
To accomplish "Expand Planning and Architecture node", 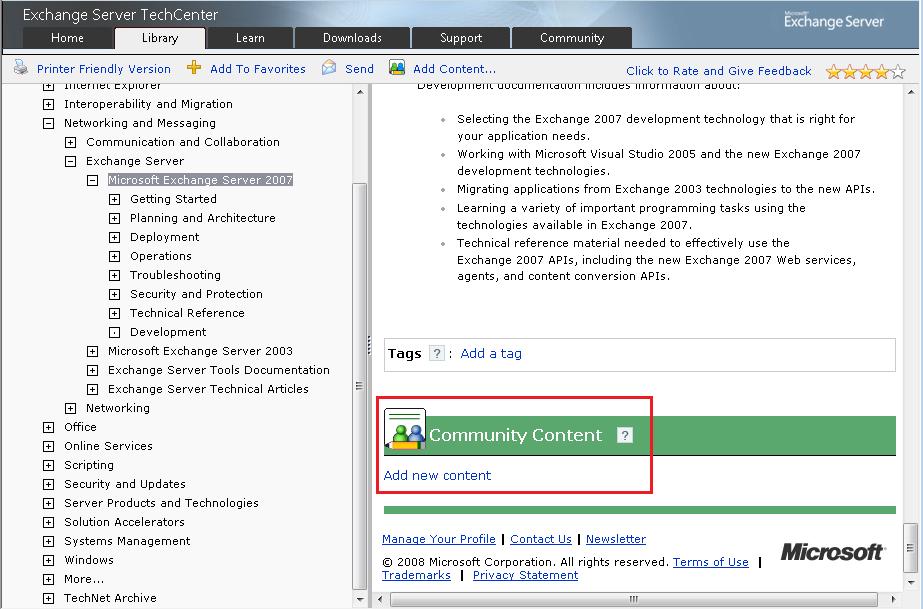I will click(x=114, y=218).
